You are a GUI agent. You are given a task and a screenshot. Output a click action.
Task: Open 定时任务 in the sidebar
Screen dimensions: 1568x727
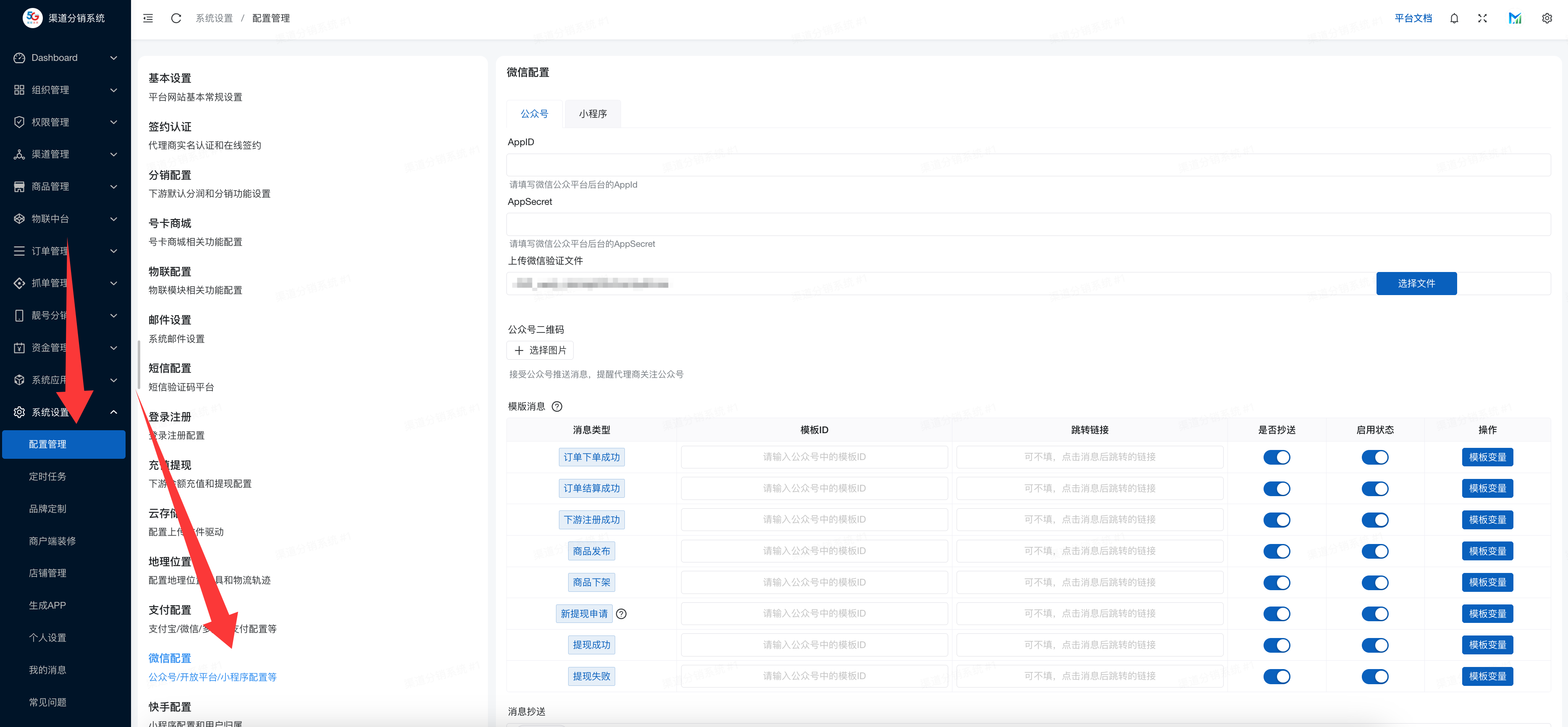[x=47, y=476]
